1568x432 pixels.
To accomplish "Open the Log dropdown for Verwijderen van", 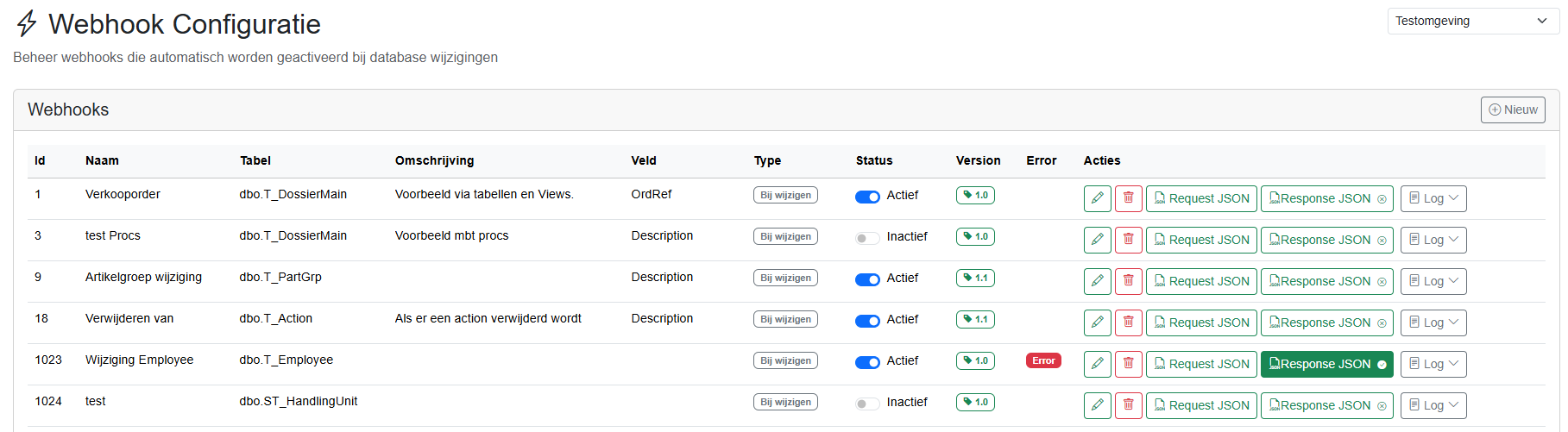I will click(x=1433, y=322).
